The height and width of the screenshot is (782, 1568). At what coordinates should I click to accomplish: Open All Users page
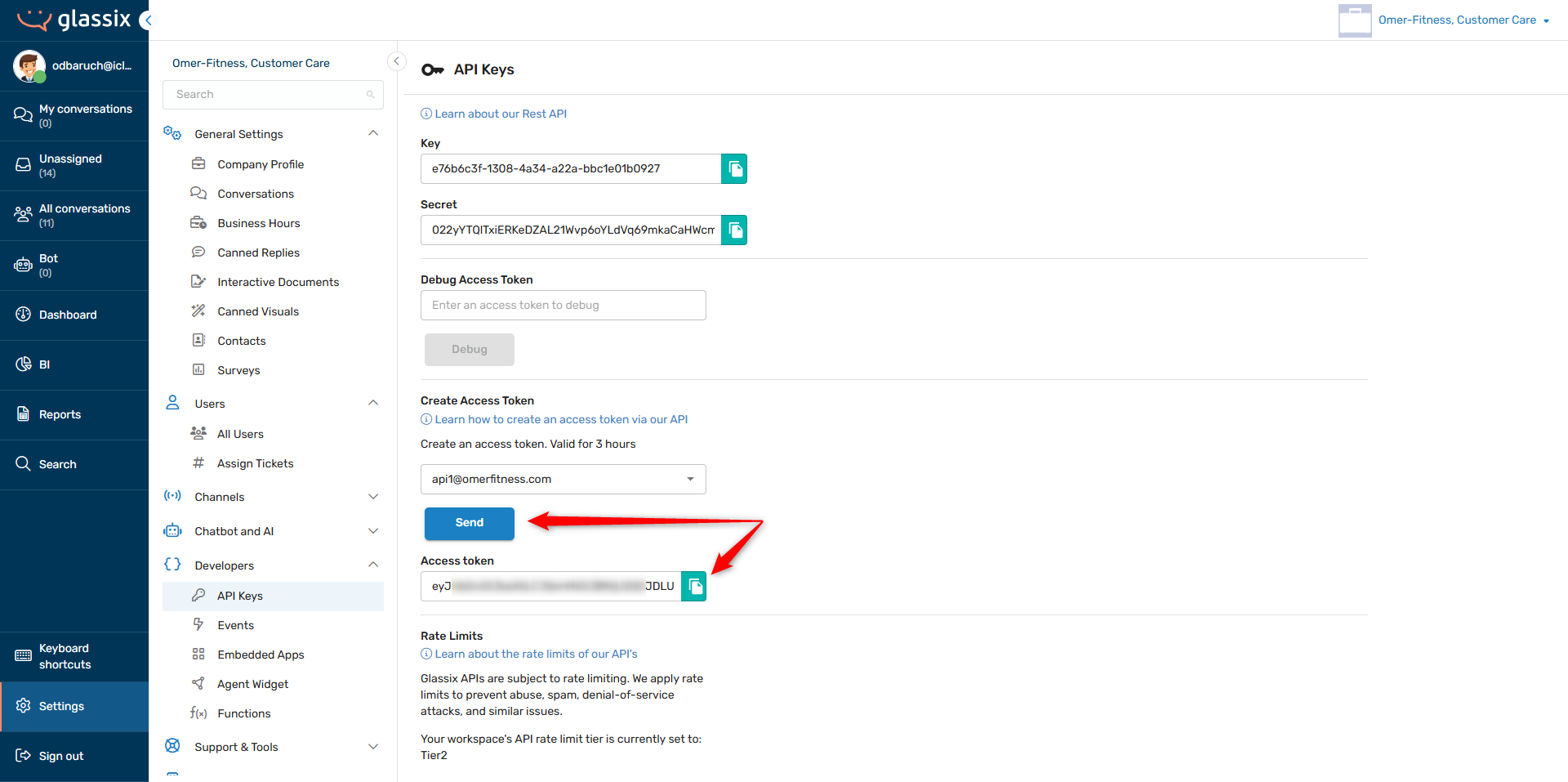(x=273, y=434)
